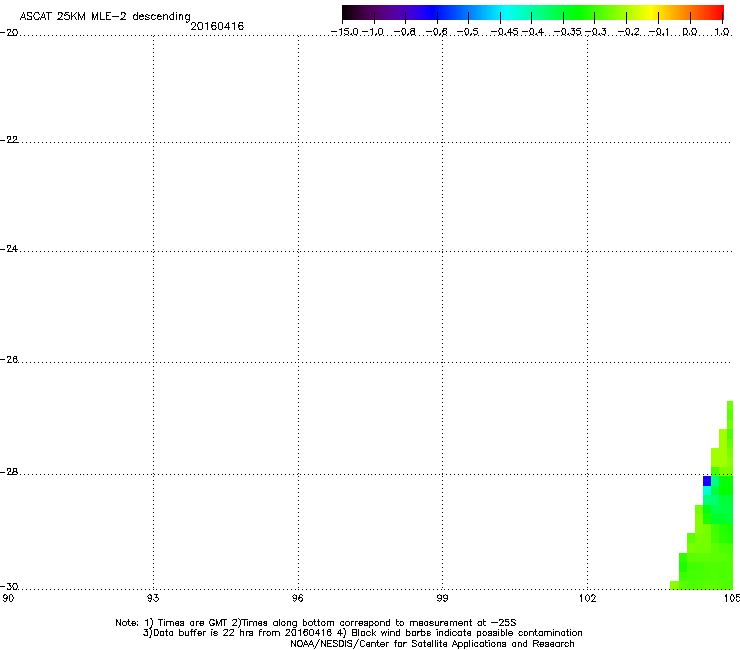Click the negative -1.0 color bar label
Image resolution: width=740 pixels, height=650 pixels.
click(373, 32)
